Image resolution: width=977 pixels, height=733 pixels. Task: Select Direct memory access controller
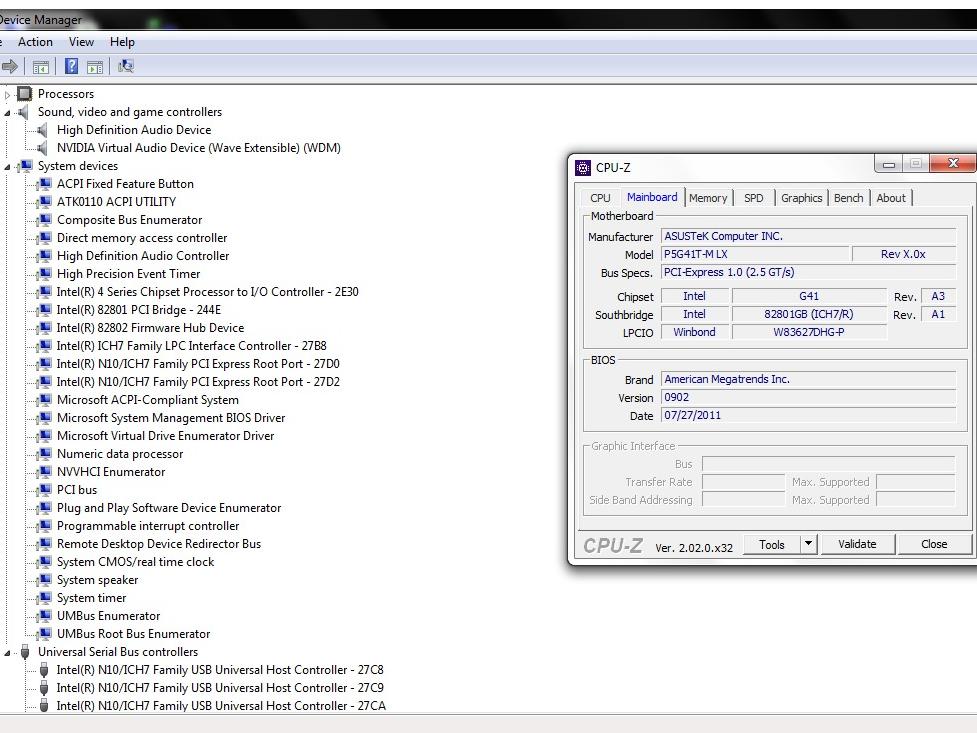click(x=142, y=238)
